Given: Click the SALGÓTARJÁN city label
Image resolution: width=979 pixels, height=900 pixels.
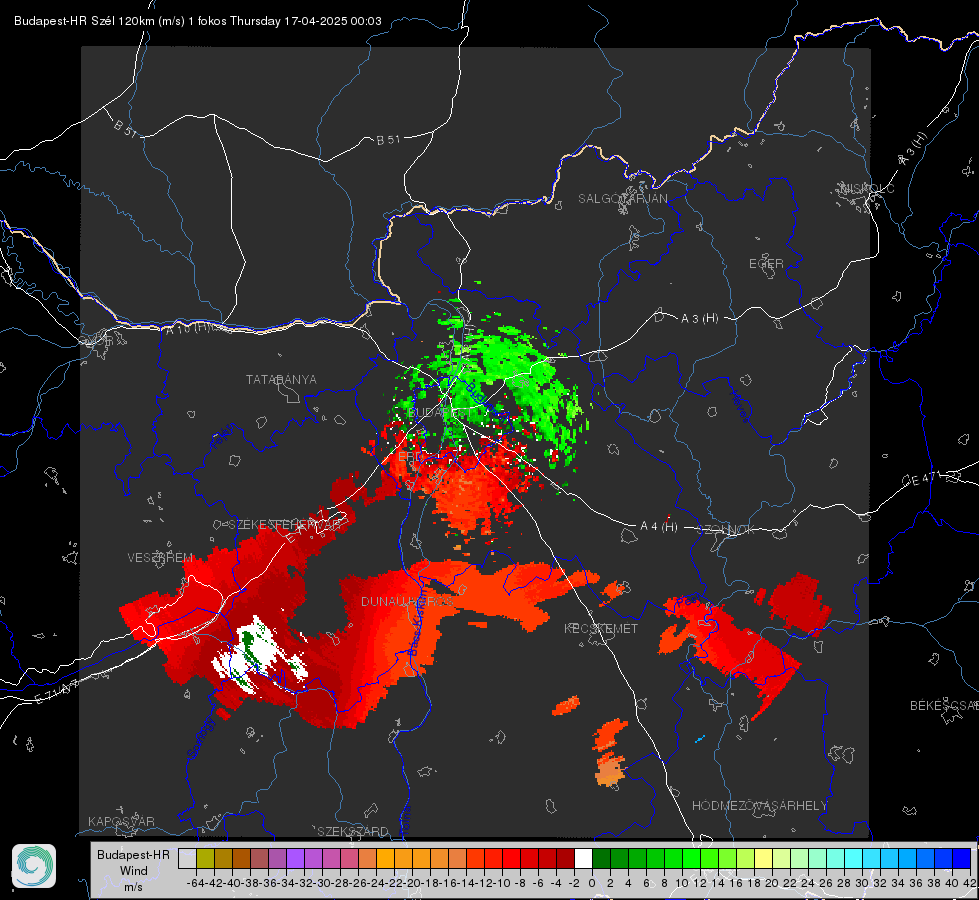Looking at the screenshot, I should pyautogui.click(x=622, y=199).
